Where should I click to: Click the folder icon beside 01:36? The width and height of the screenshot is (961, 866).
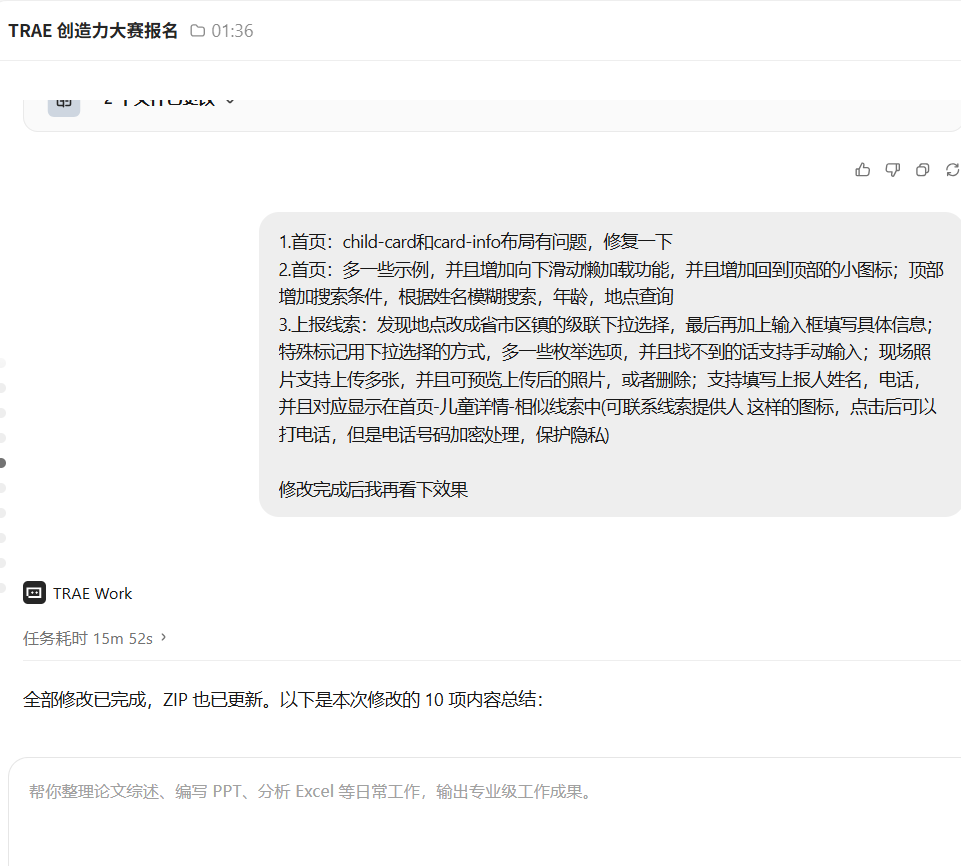point(197,31)
